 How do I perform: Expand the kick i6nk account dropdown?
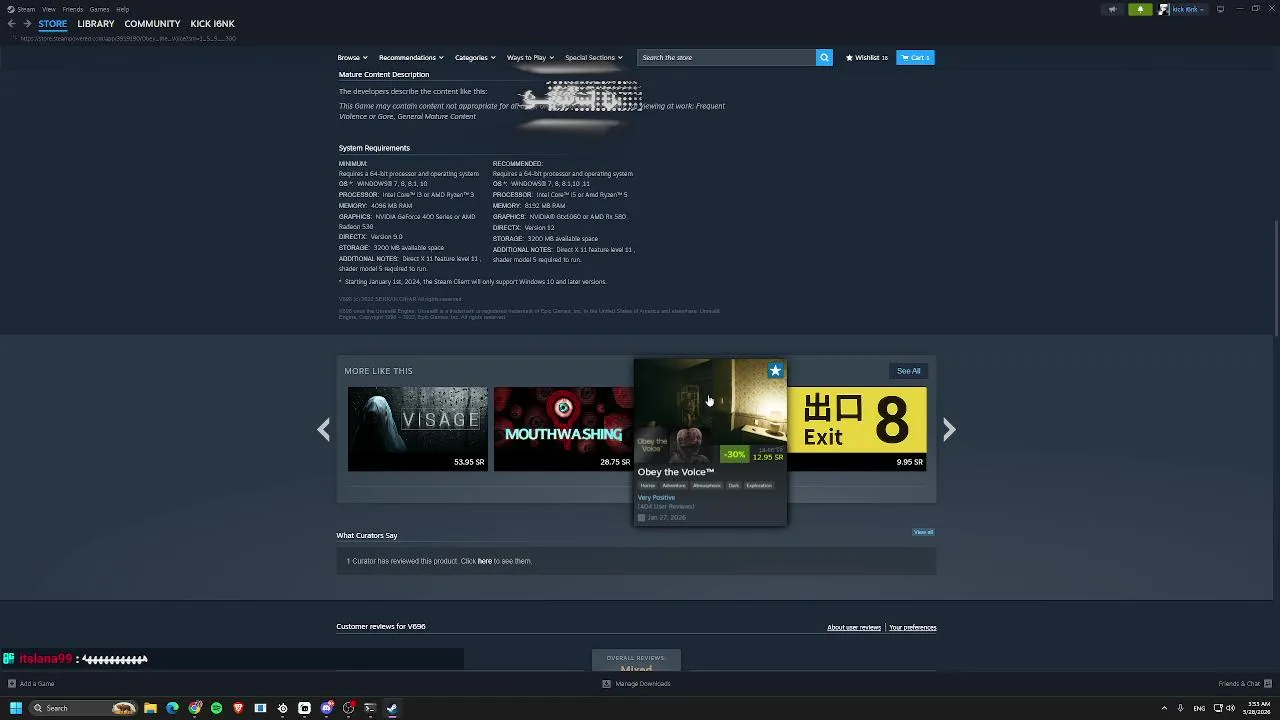pos(1189,9)
